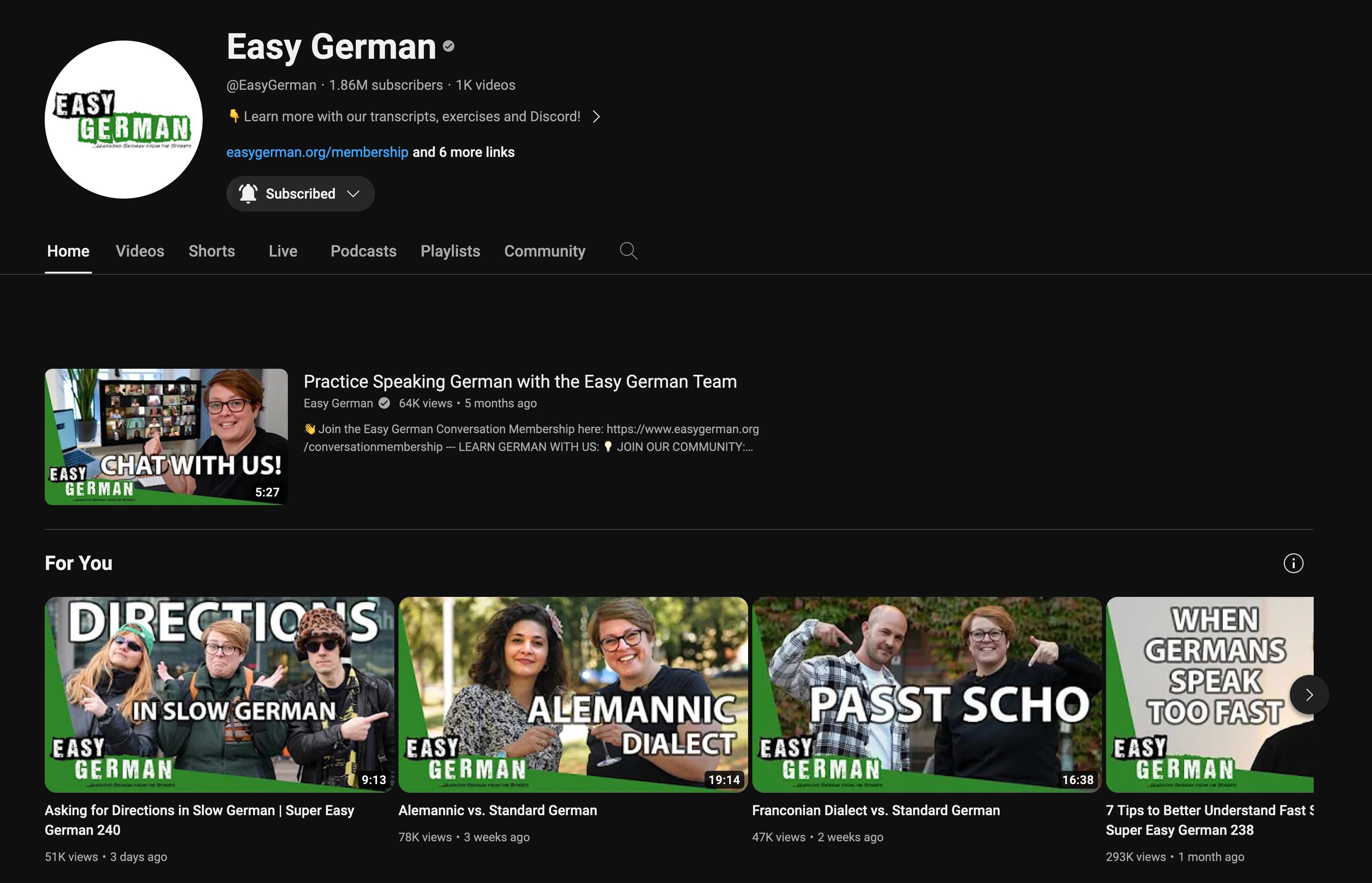Click the verified badge beside the channel name
This screenshot has height=883, width=1372.
(449, 46)
